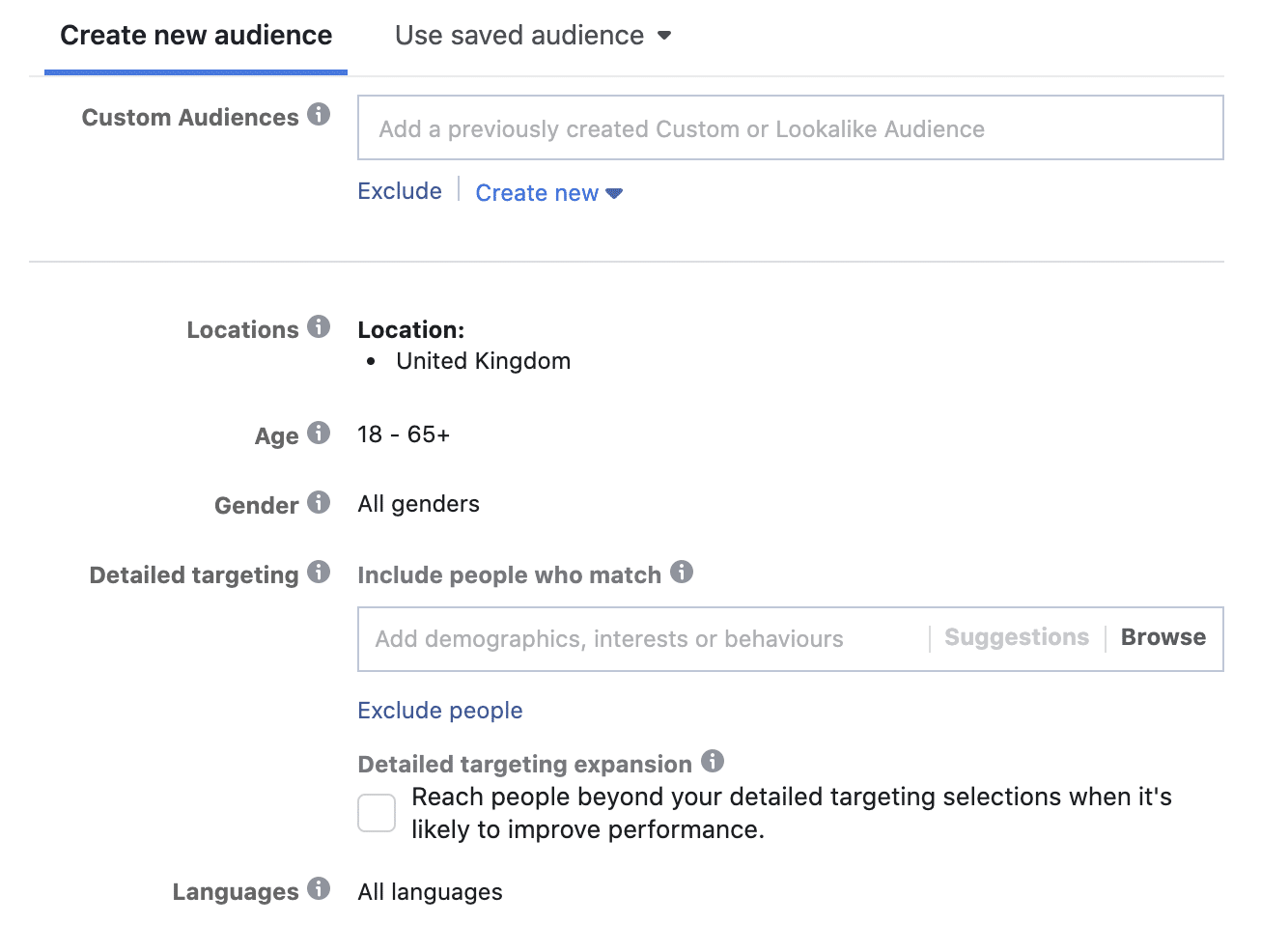Click the info icon beside Include people who match
Viewport: 1261px width, 952px height.
click(683, 571)
